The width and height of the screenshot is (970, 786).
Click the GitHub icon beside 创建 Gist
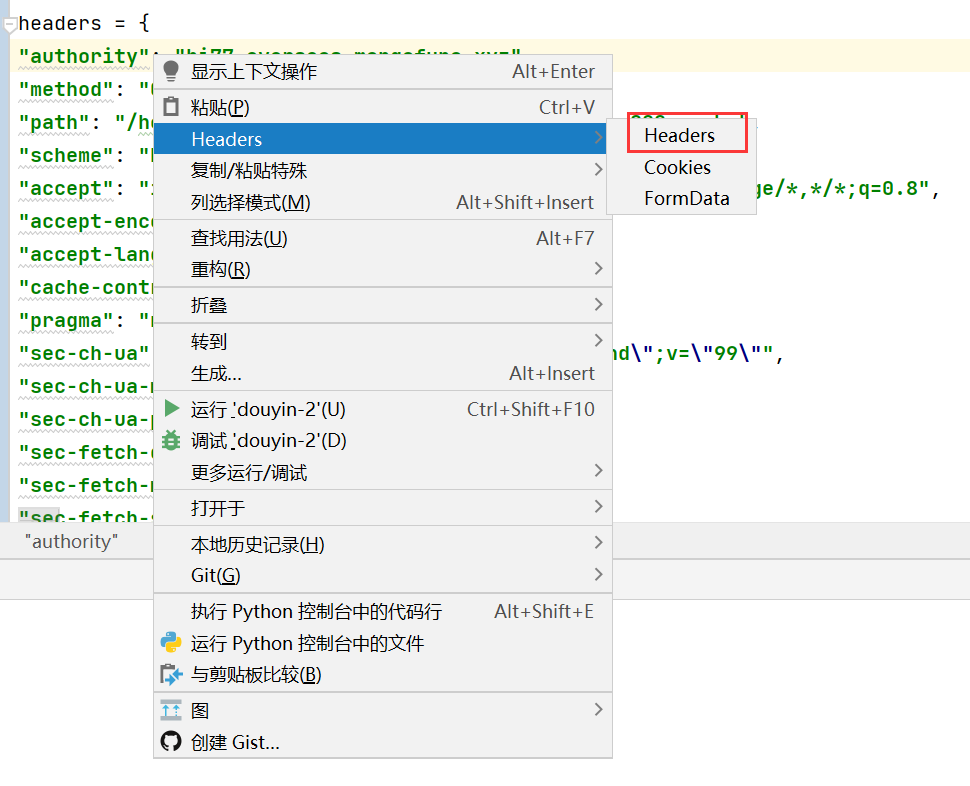point(171,742)
